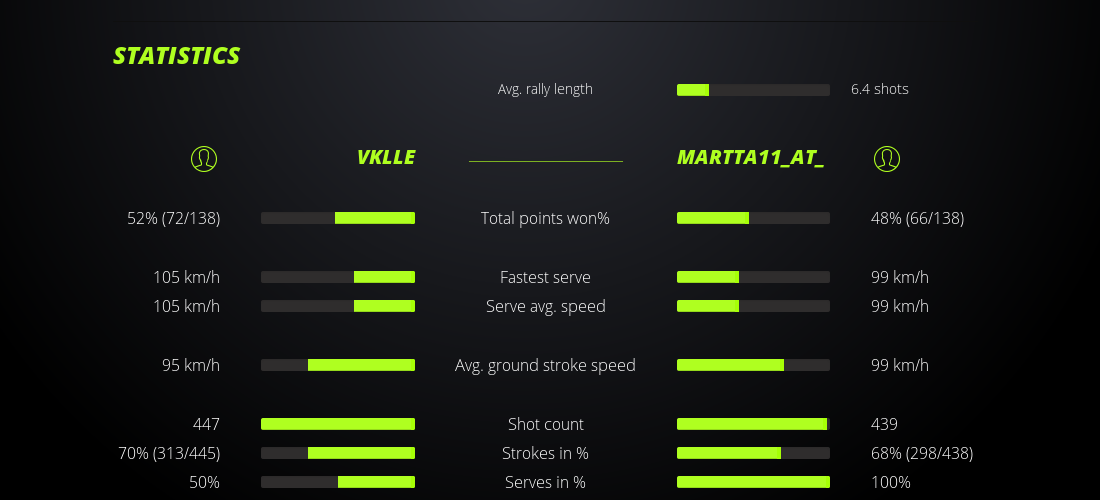Click VKLLE's Serve avg. speed bar

click(x=338, y=306)
